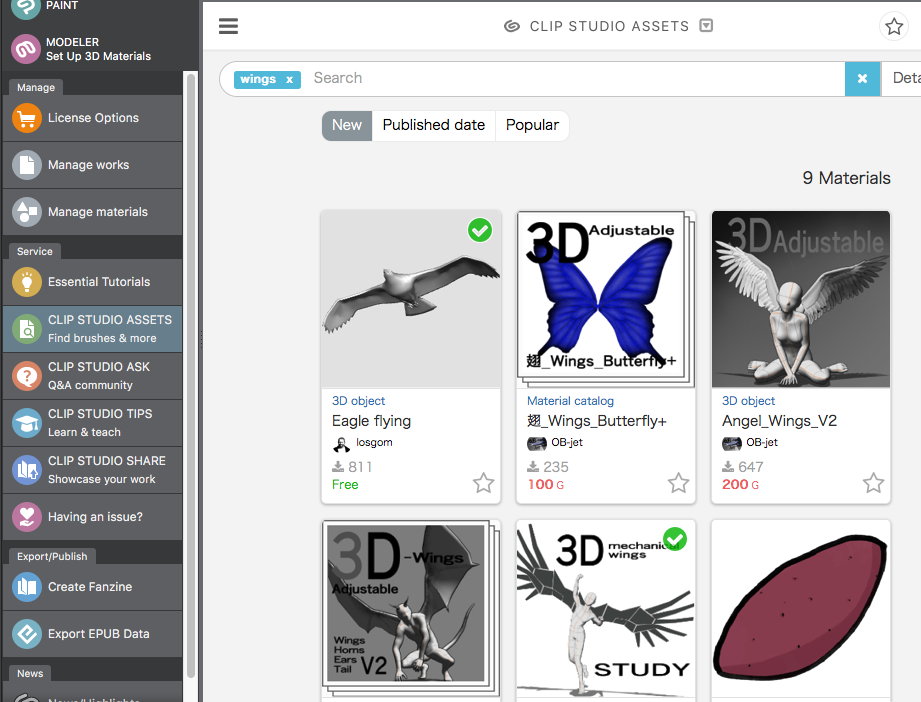The height and width of the screenshot is (702, 921).
Task: Open CLIP STUDIO TIPS Learn & teach
Action: [x=93, y=423]
